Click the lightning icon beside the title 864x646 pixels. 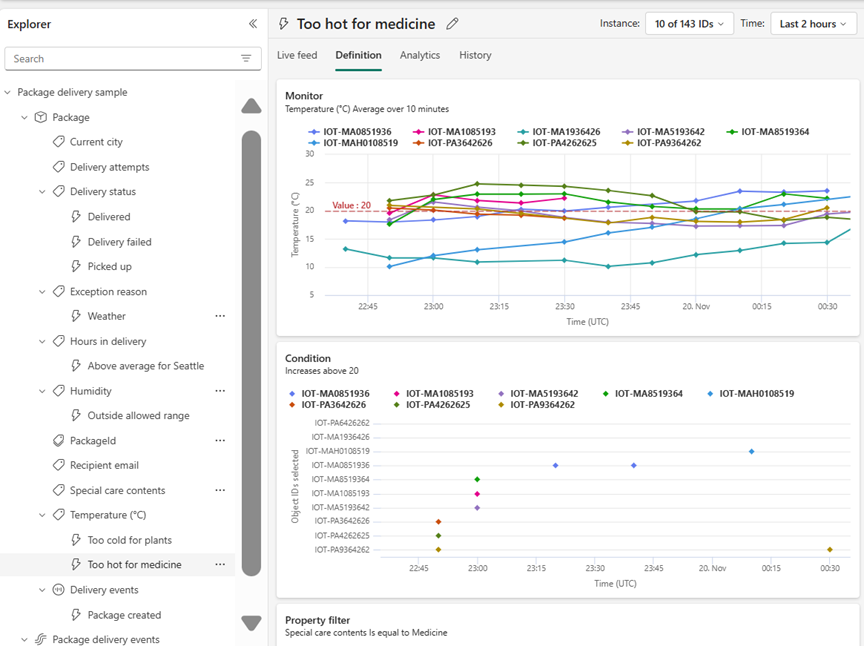284,24
